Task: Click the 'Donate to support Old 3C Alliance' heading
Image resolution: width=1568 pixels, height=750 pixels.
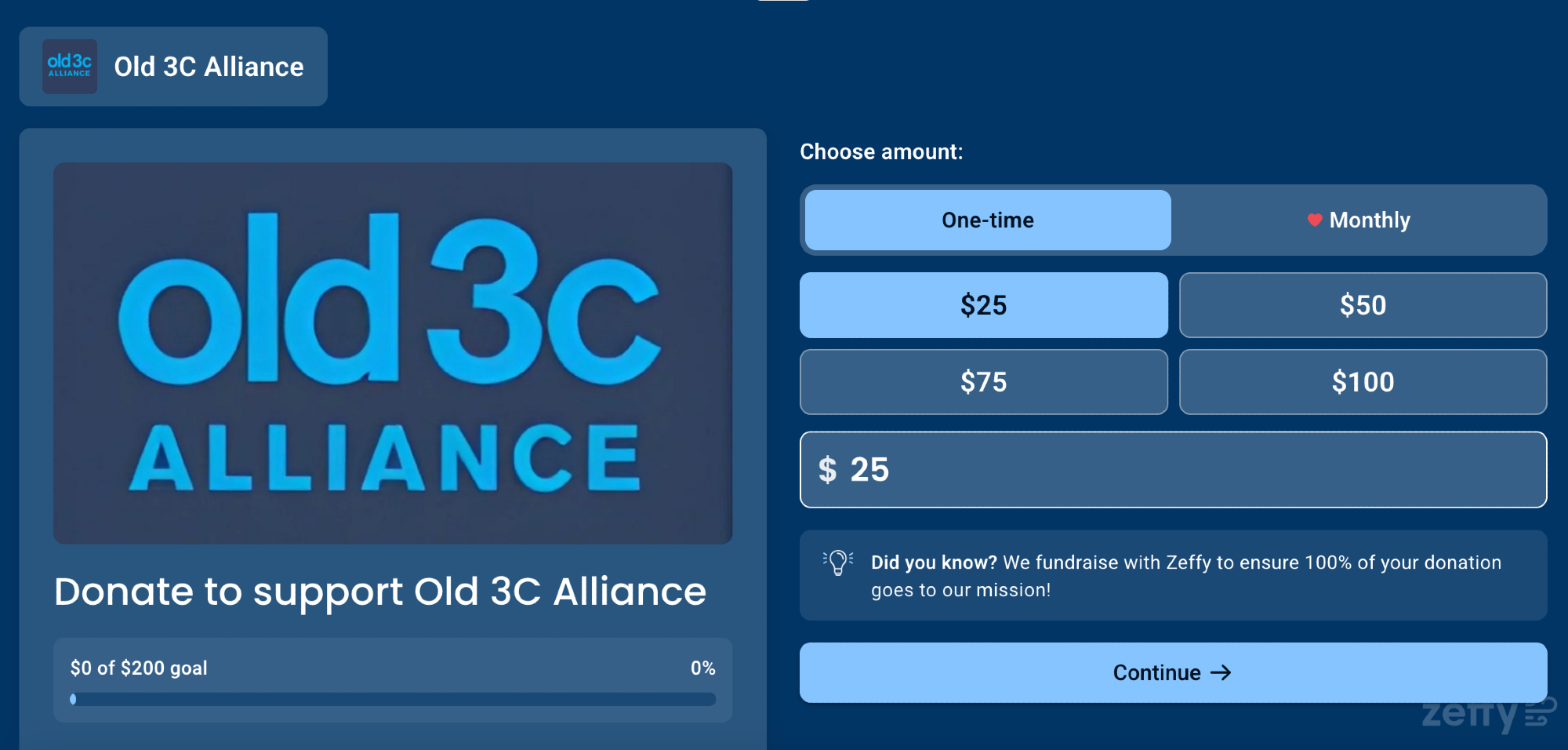Action: tap(380, 592)
